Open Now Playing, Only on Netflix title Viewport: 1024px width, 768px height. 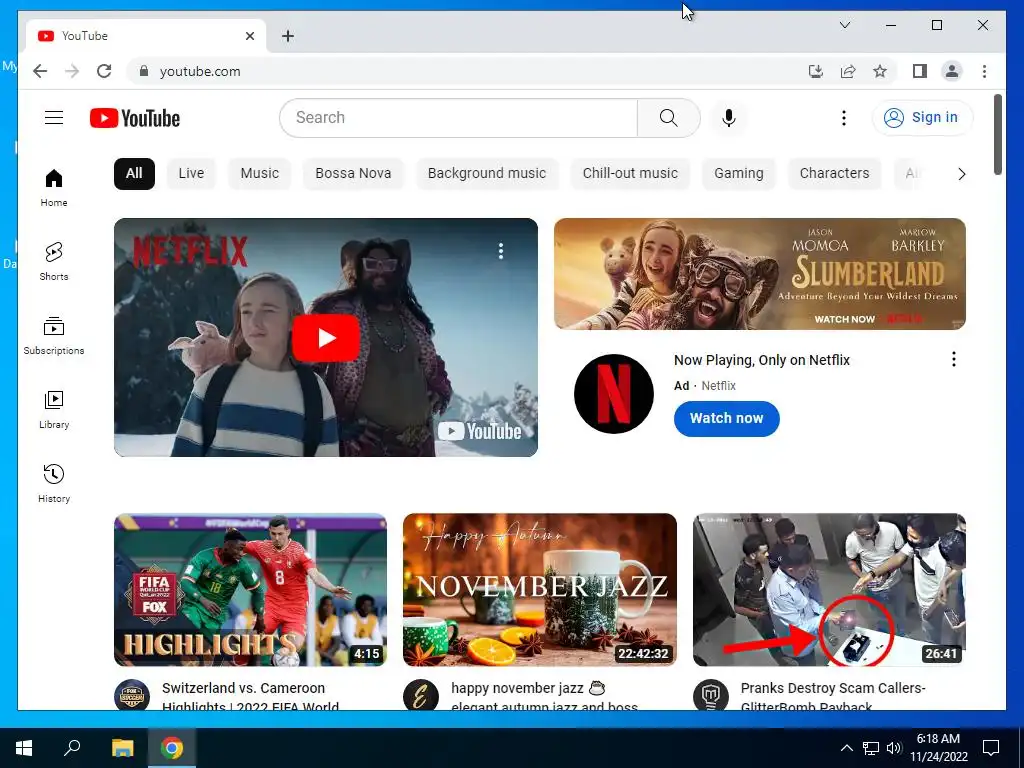tap(761, 360)
